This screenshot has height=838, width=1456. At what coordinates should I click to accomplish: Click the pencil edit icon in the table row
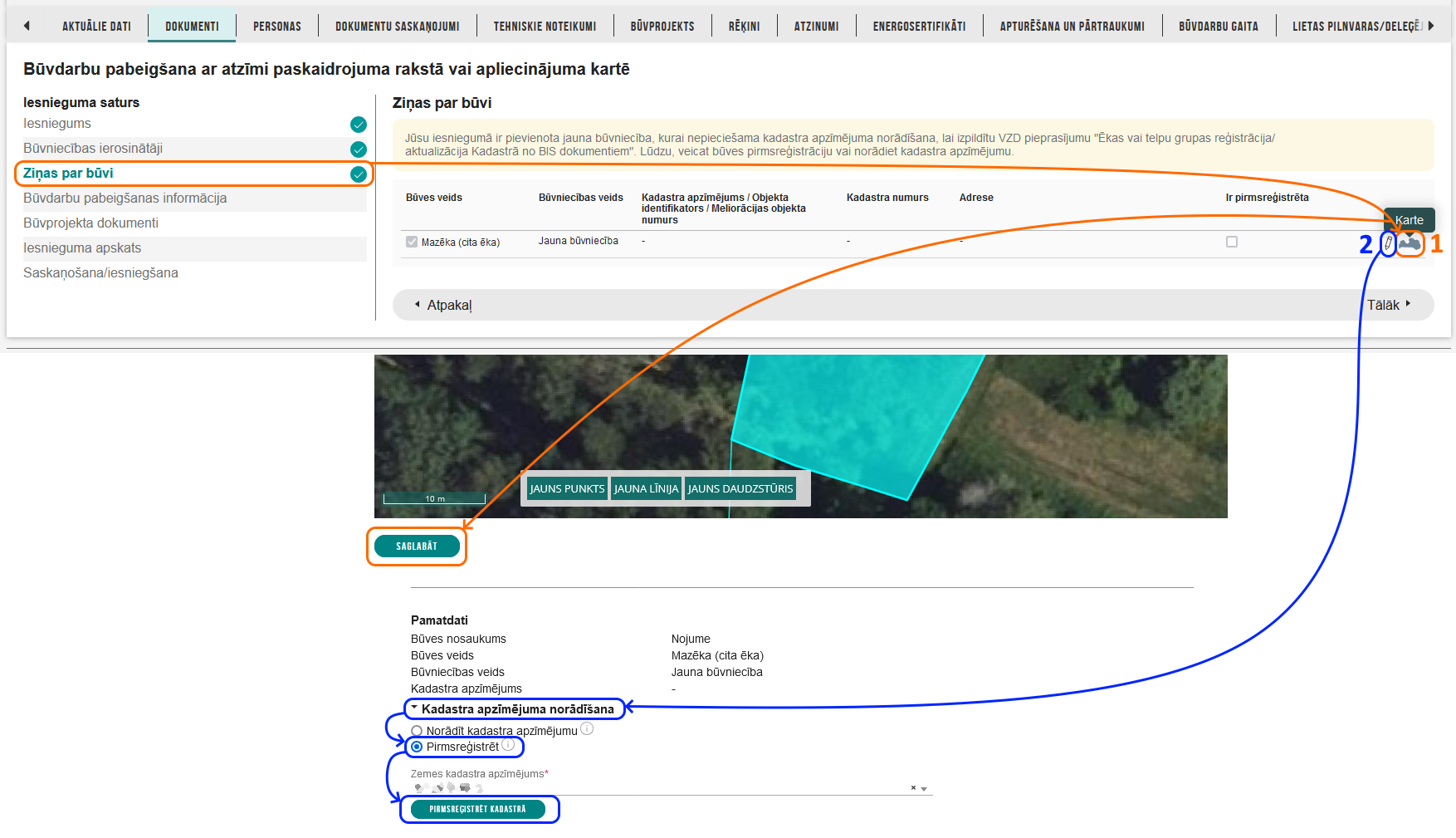pyautogui.click(x=1388, y=243)
